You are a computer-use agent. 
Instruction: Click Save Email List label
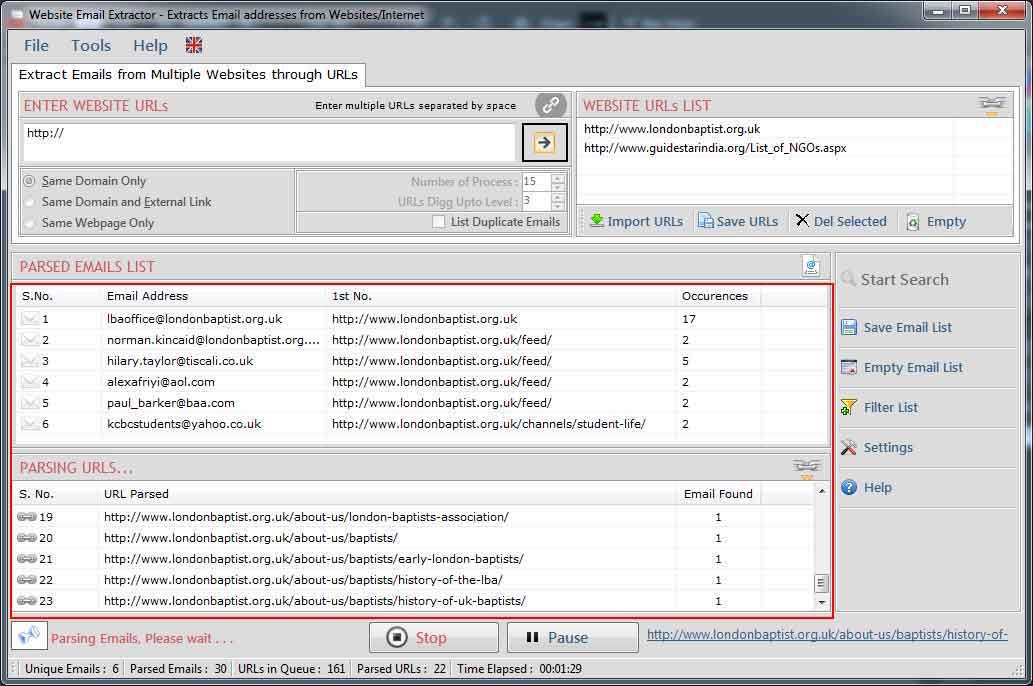pos(907,328)
